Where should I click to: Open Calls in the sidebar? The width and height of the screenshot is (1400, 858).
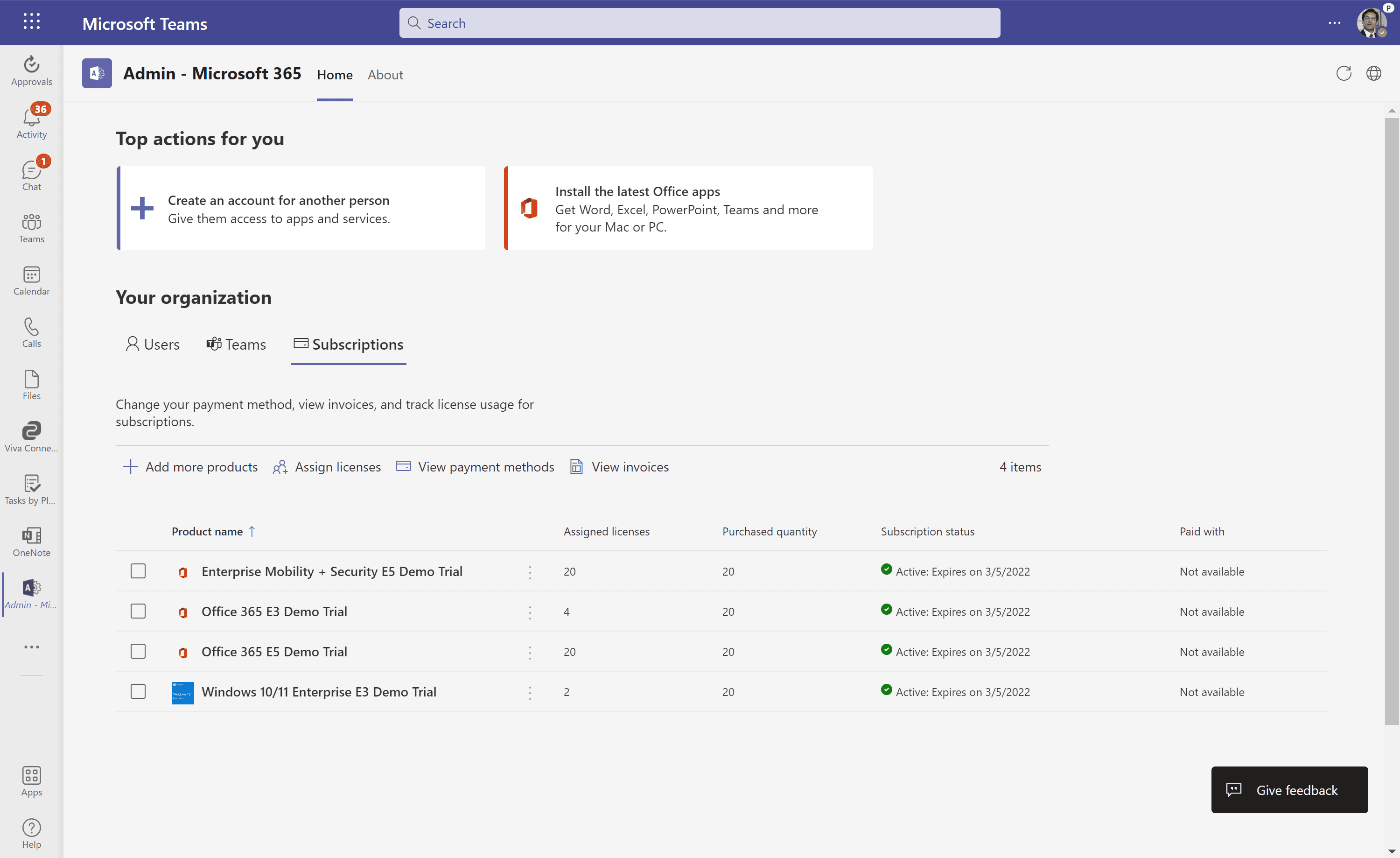point(31,332)
